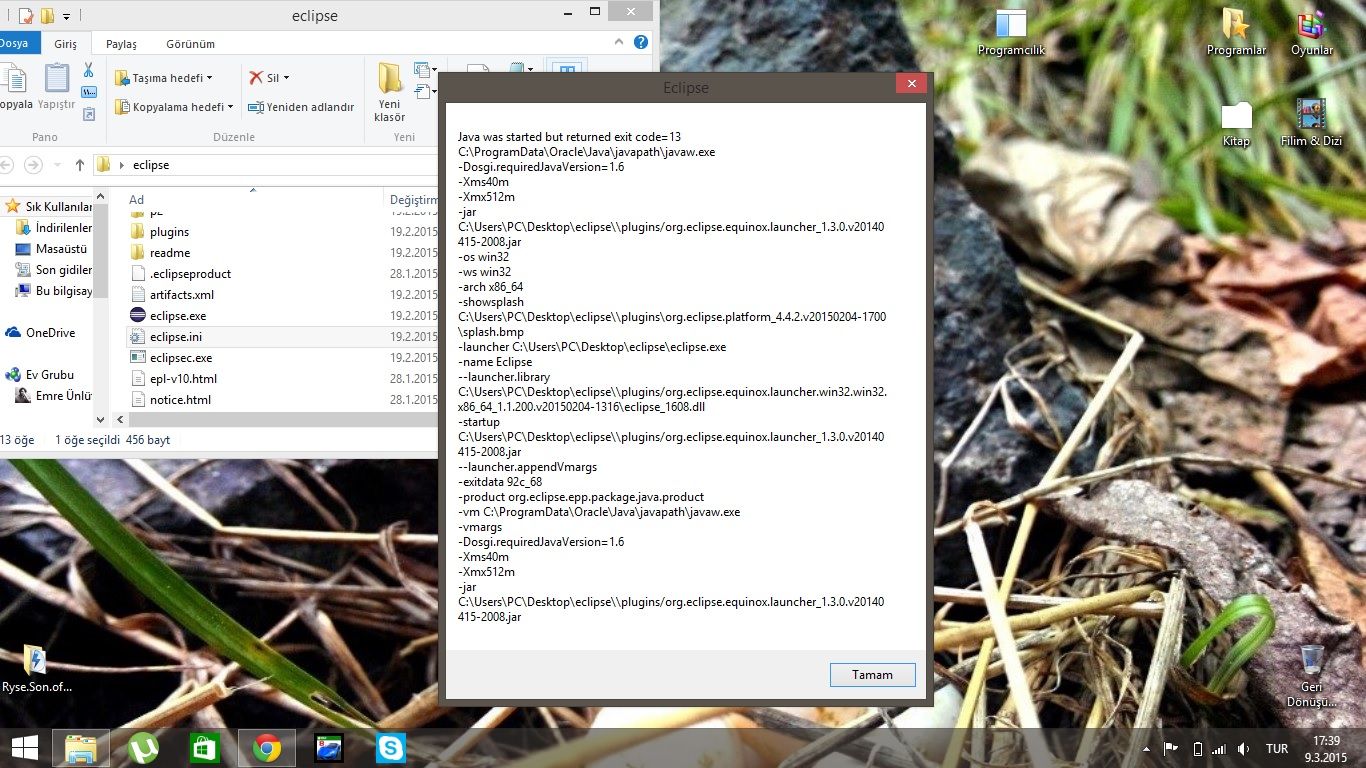Open the recent locations dropdown arrow
This screenshot has width=1366, height=768.
coord(57,165)
